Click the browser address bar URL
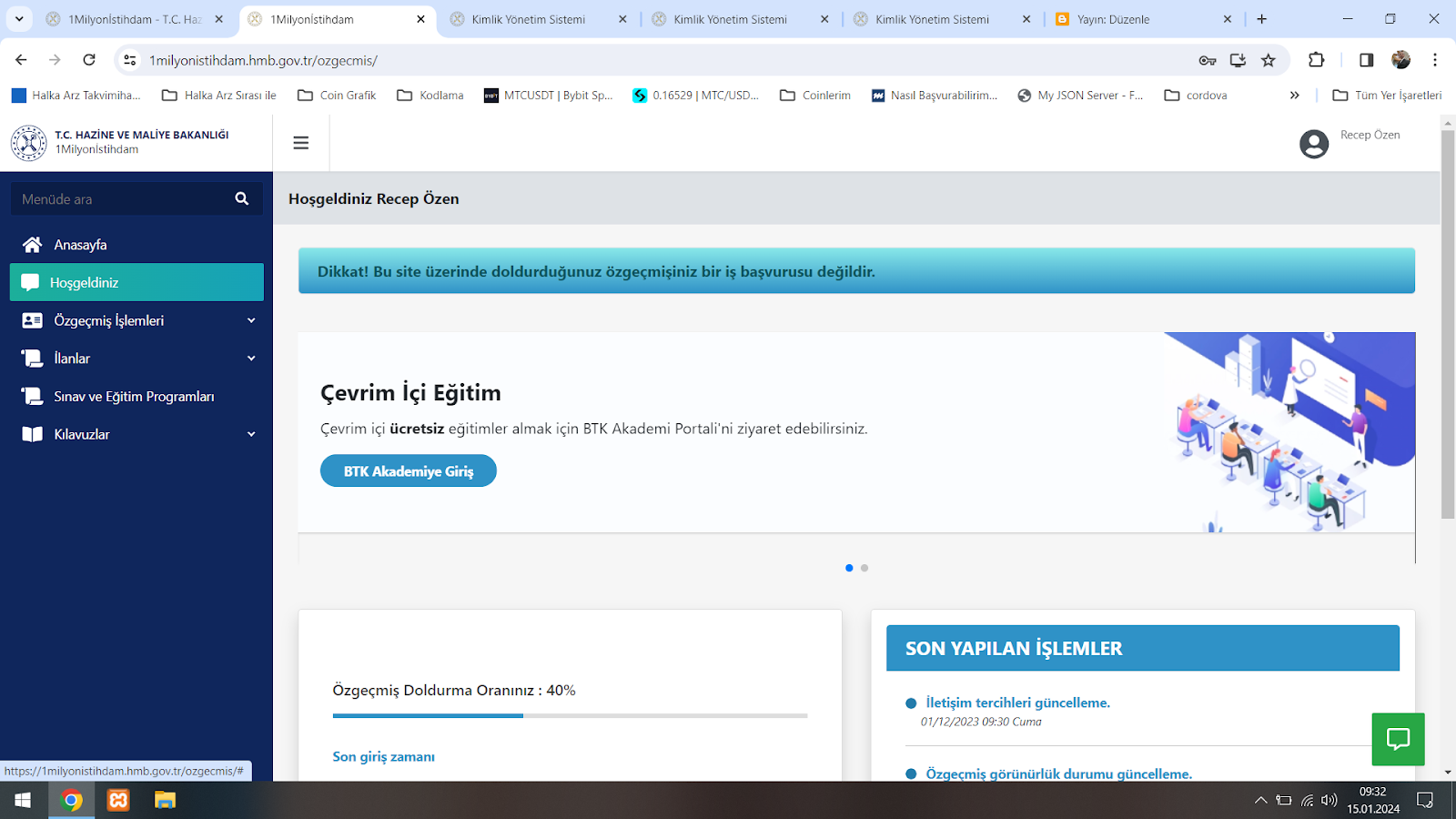The width and height of the screenshot is (1456, 819). [x=264, y=60]
